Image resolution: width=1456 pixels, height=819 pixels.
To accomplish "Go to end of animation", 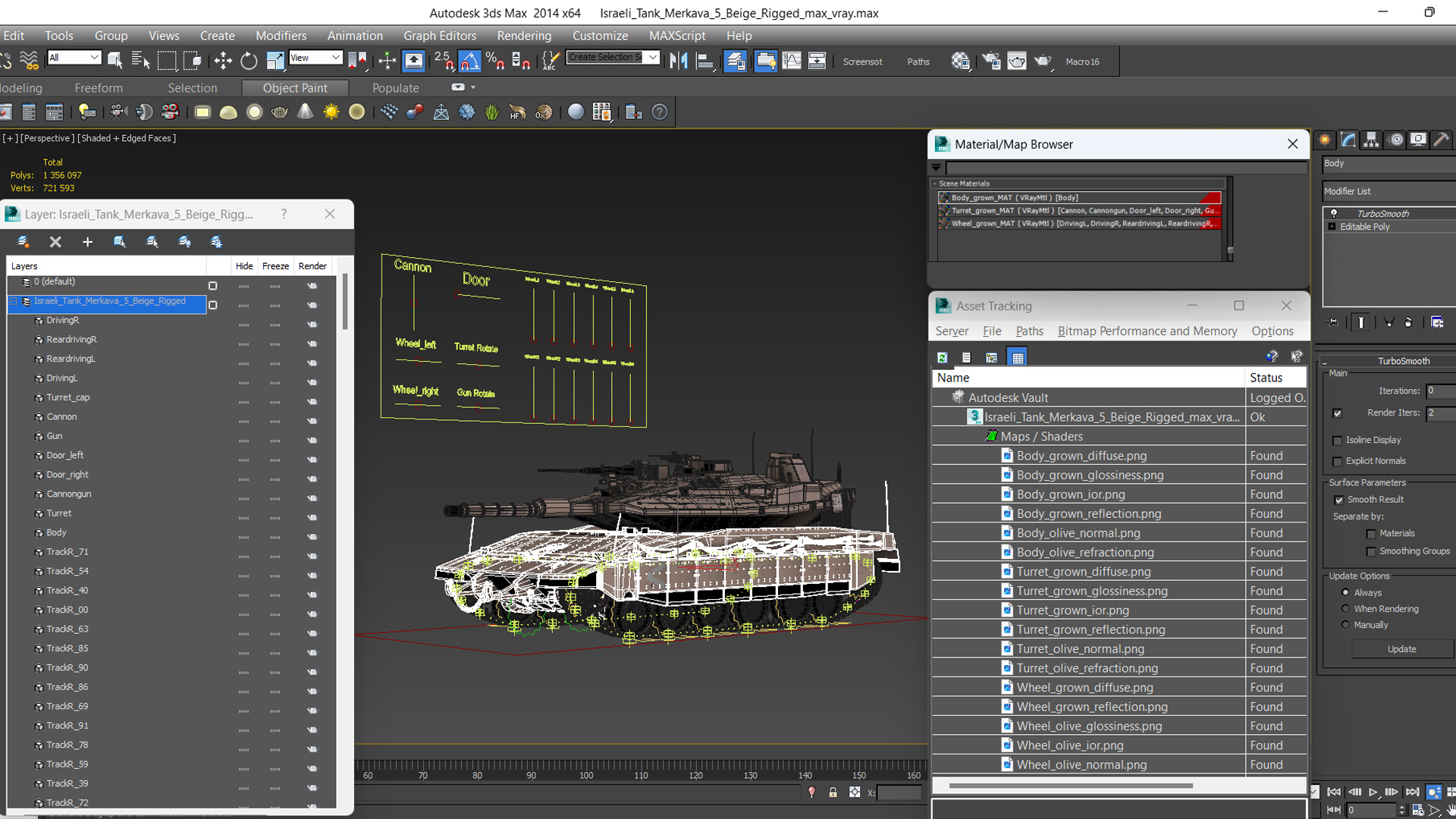I will point(1412,792).
